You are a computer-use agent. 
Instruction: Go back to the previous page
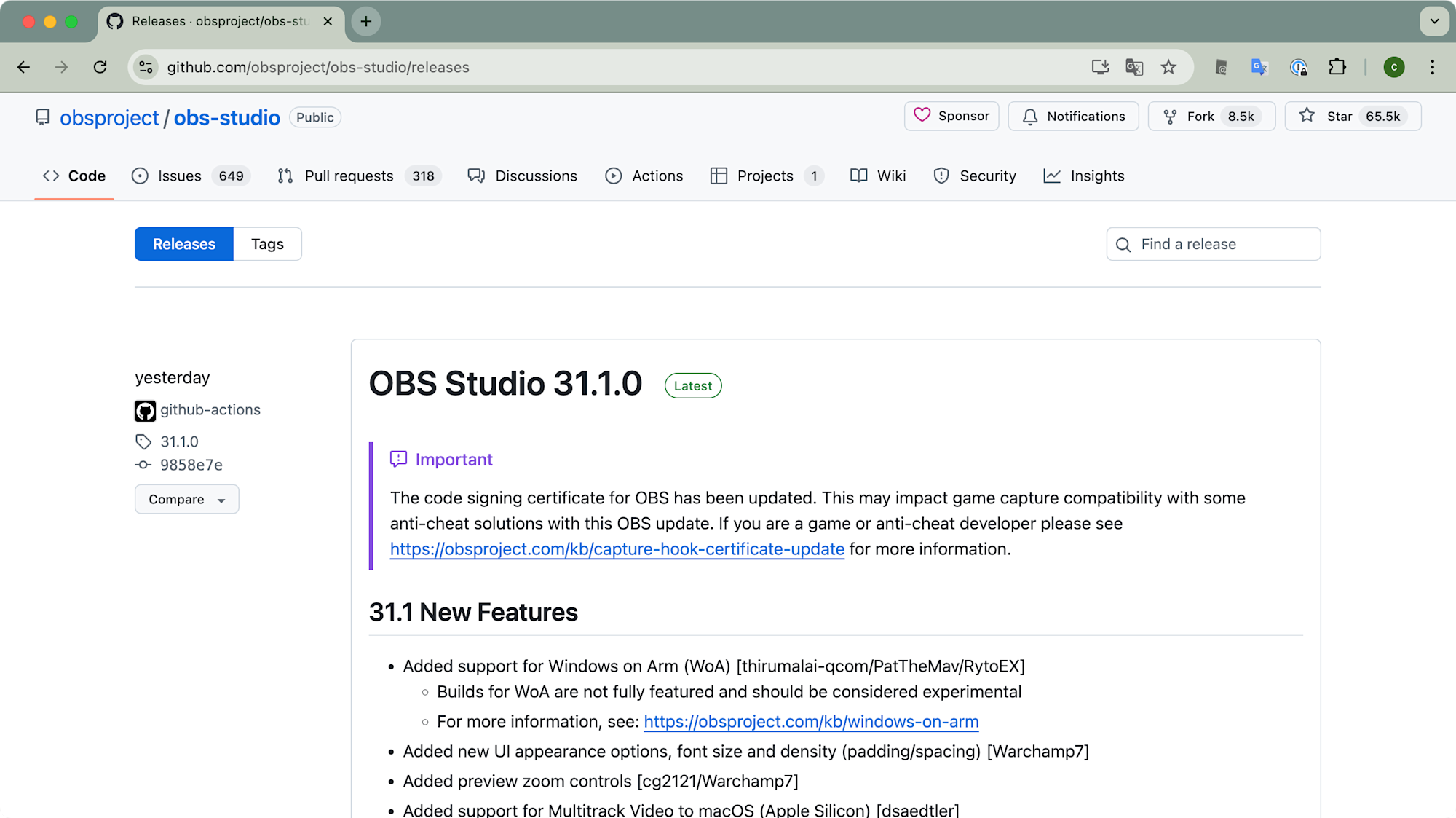pyautogui.click(x=23, y=67)
